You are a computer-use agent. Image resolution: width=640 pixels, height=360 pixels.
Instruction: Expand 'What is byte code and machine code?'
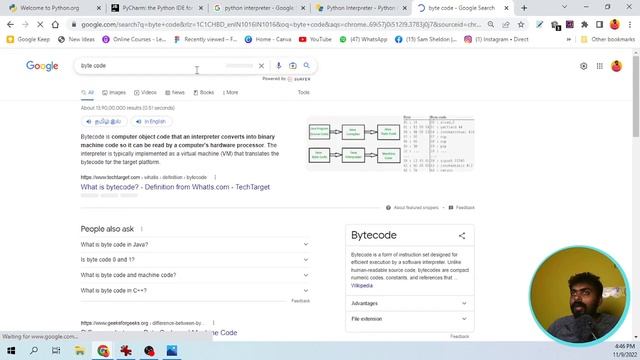coord(195,275)
